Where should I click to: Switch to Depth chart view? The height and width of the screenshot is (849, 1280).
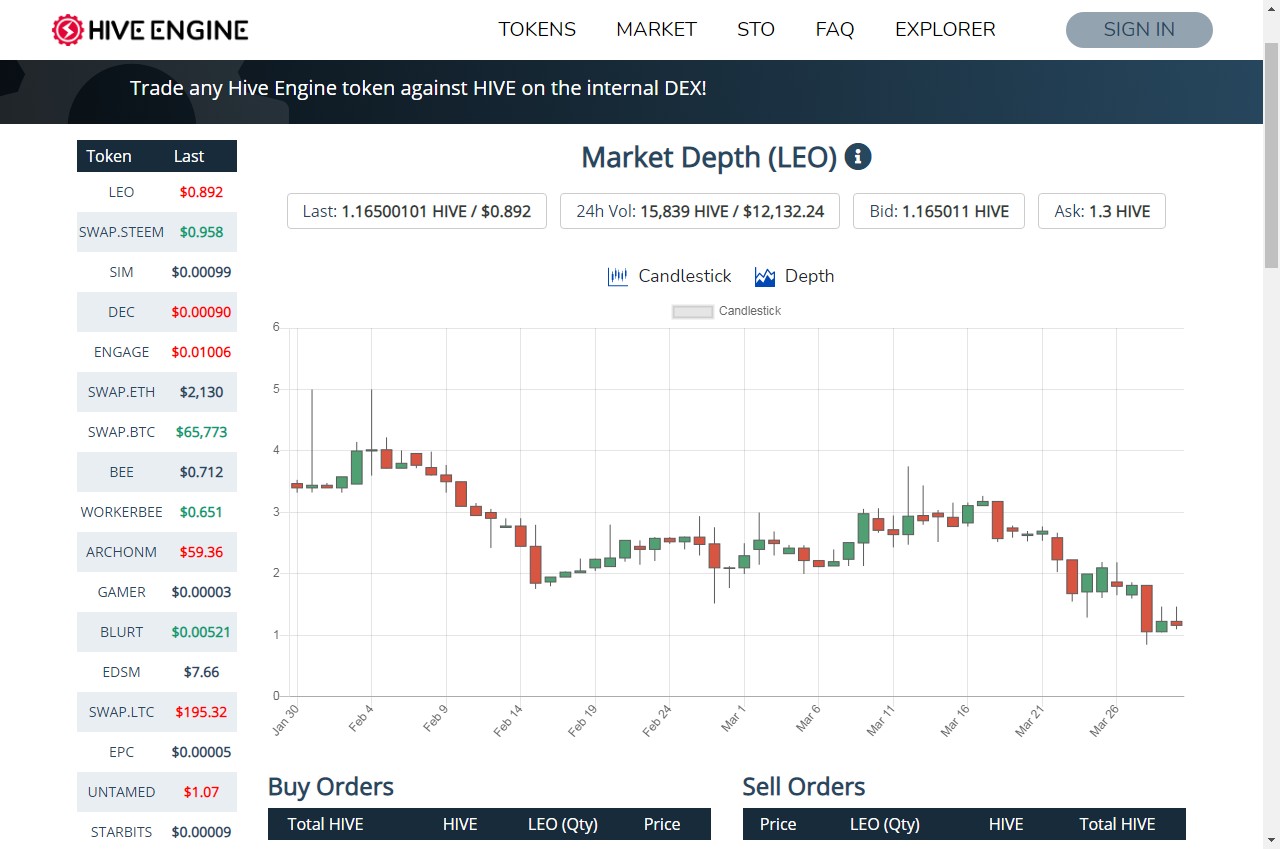(794, 276)
